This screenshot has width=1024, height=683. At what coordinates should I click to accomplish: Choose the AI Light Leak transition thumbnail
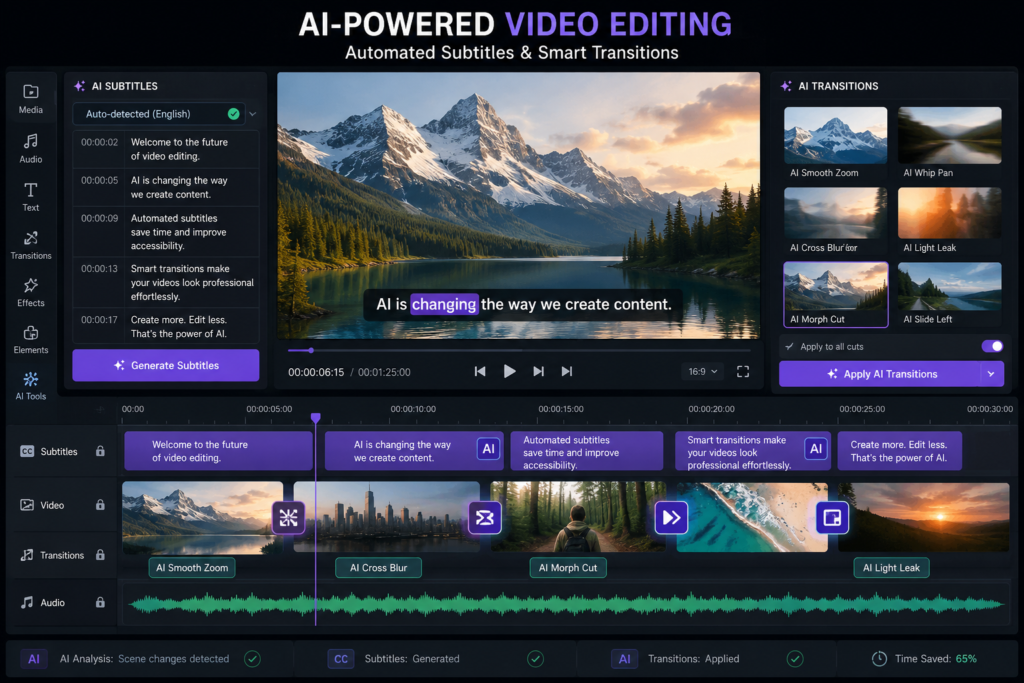pos(950,213)
